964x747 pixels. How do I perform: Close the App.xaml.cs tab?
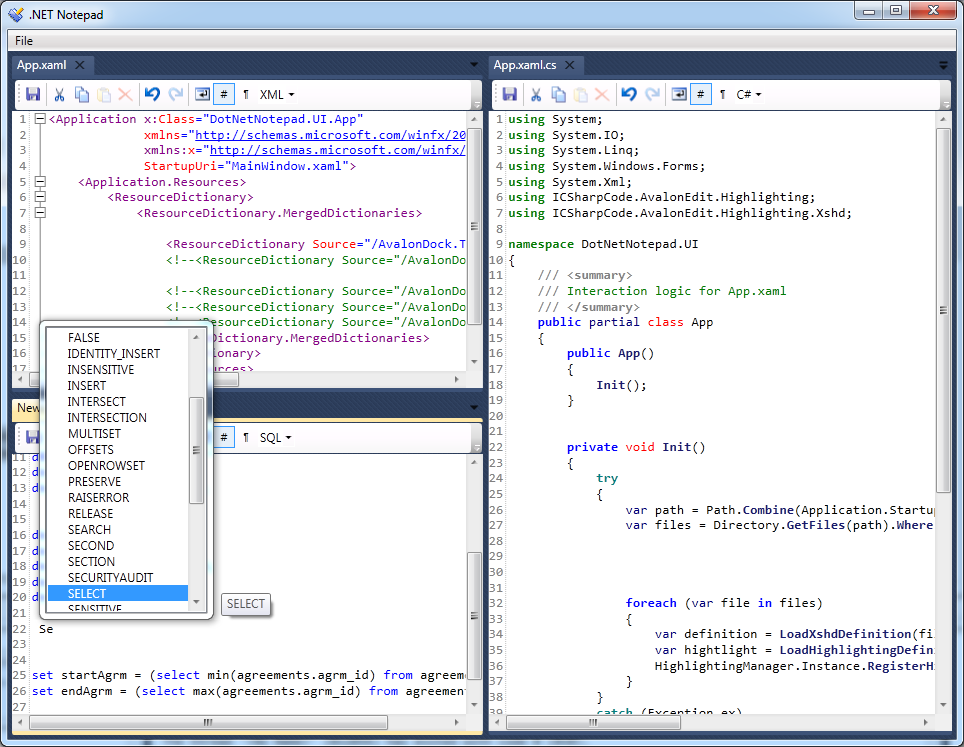point(570,65)
